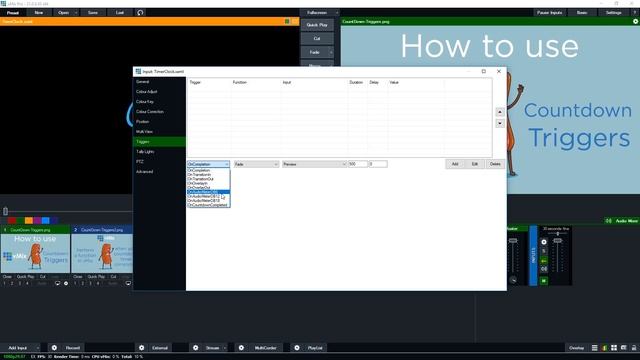Click the monitor icon on input 1

pos(58,283)
